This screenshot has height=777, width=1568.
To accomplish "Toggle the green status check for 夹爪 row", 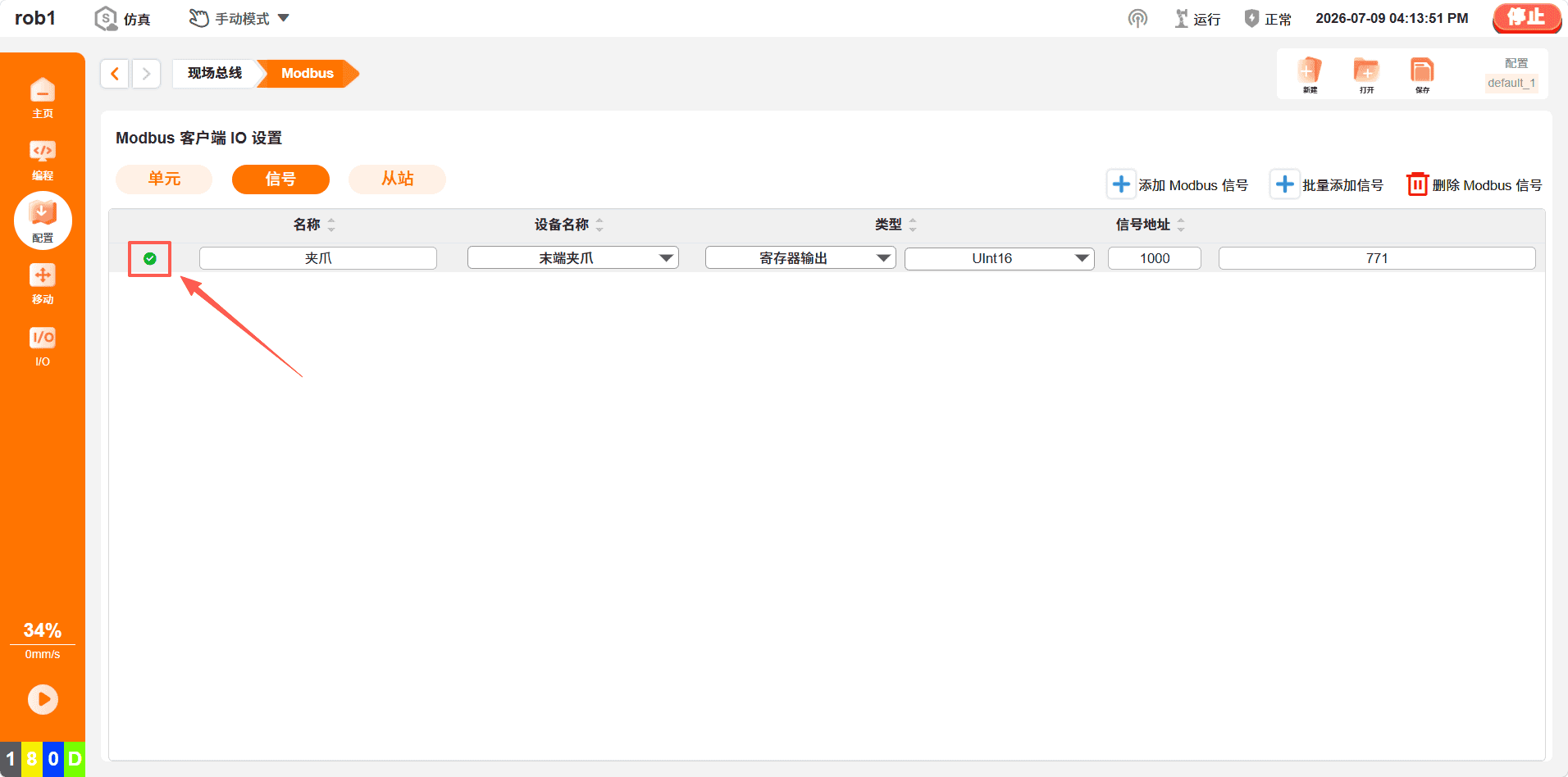I will click(150, 258).
